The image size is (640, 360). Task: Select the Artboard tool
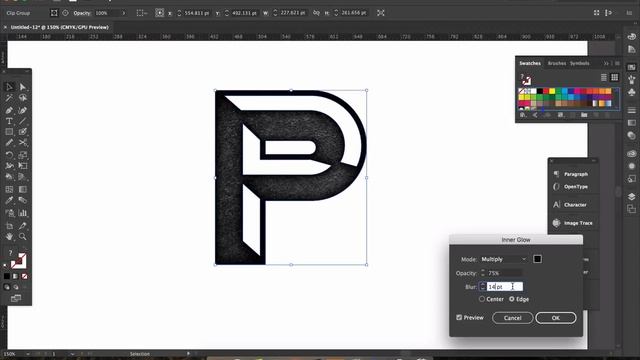click(9, 226)
